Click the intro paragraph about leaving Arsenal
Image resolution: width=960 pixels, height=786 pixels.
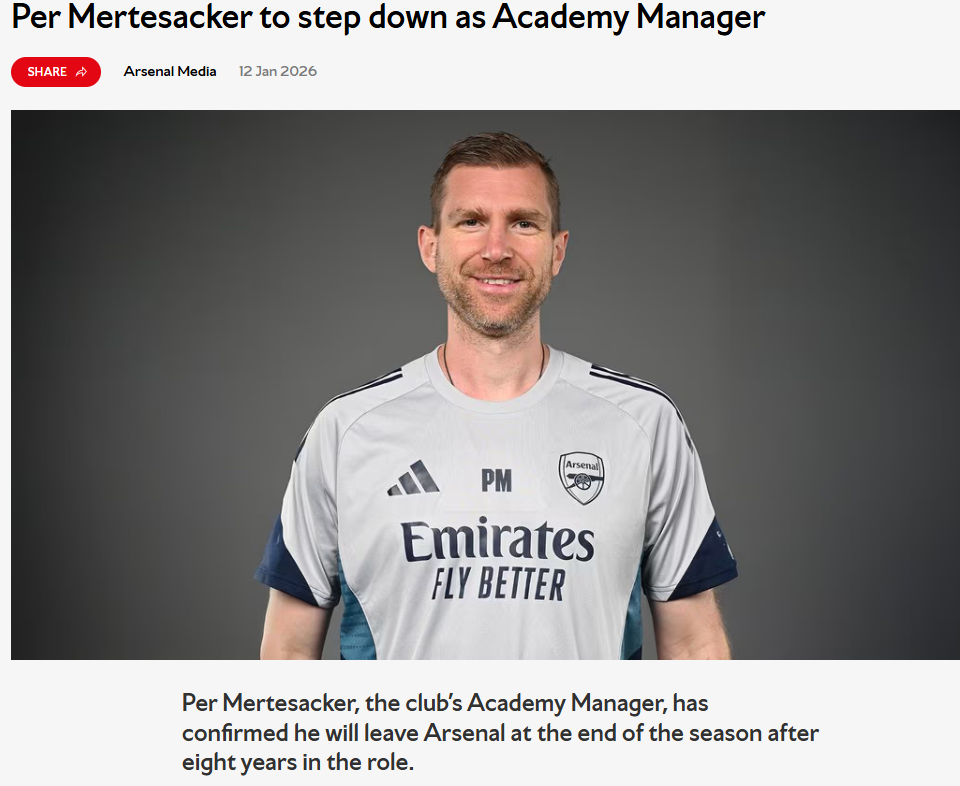[x=500, y=732]
